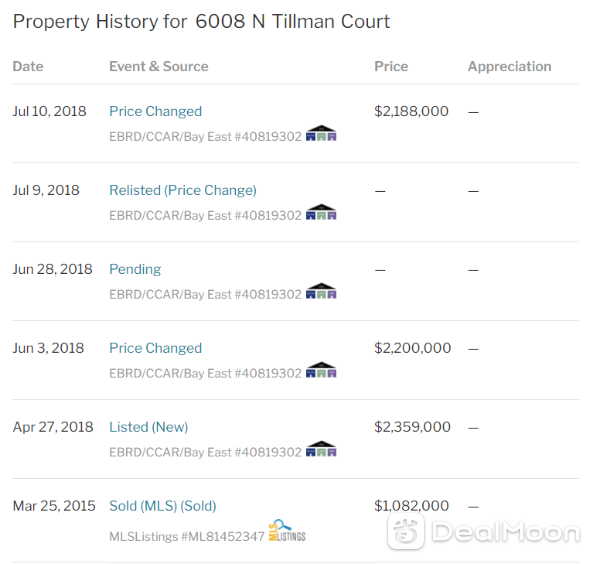Image resolution: width=600 pixels, height=564 pixels.
Task: Click the Bay East logo in Jul 10, 2018 row
Action: click(321, 133)
